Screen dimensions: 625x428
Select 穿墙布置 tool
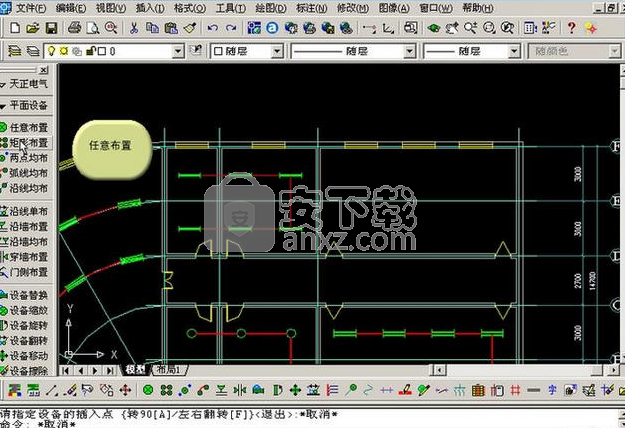(24, 257)
